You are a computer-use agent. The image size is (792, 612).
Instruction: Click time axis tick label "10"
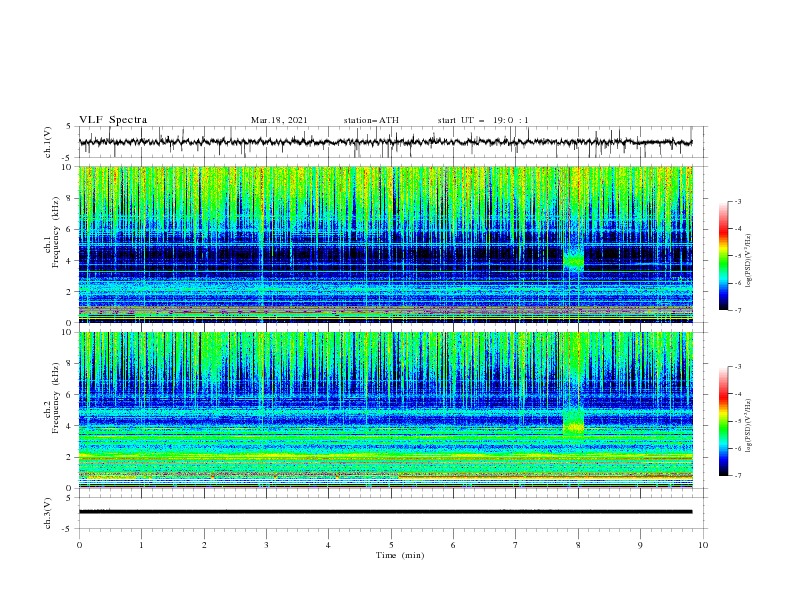(x=703, y=545)
